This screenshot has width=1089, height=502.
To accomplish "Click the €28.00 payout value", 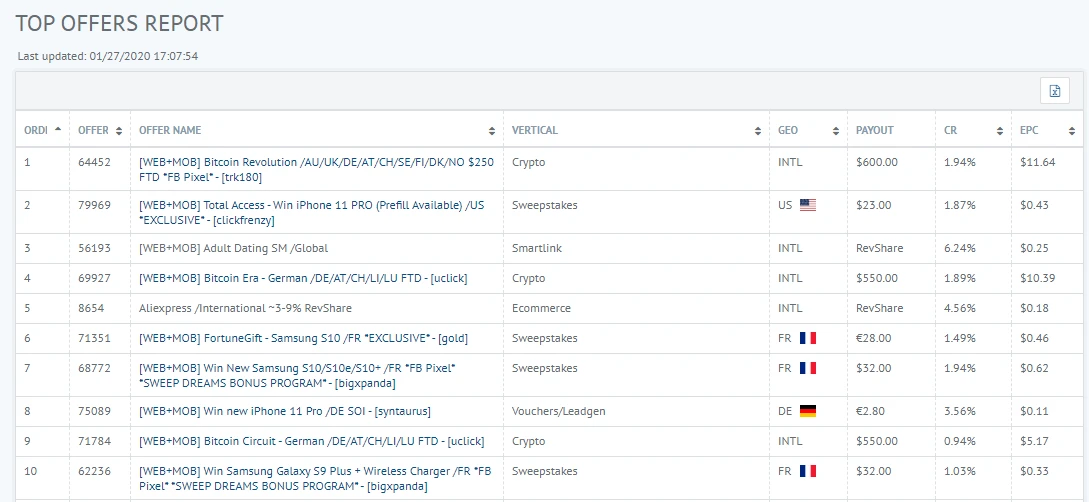I will pos(874,338).
